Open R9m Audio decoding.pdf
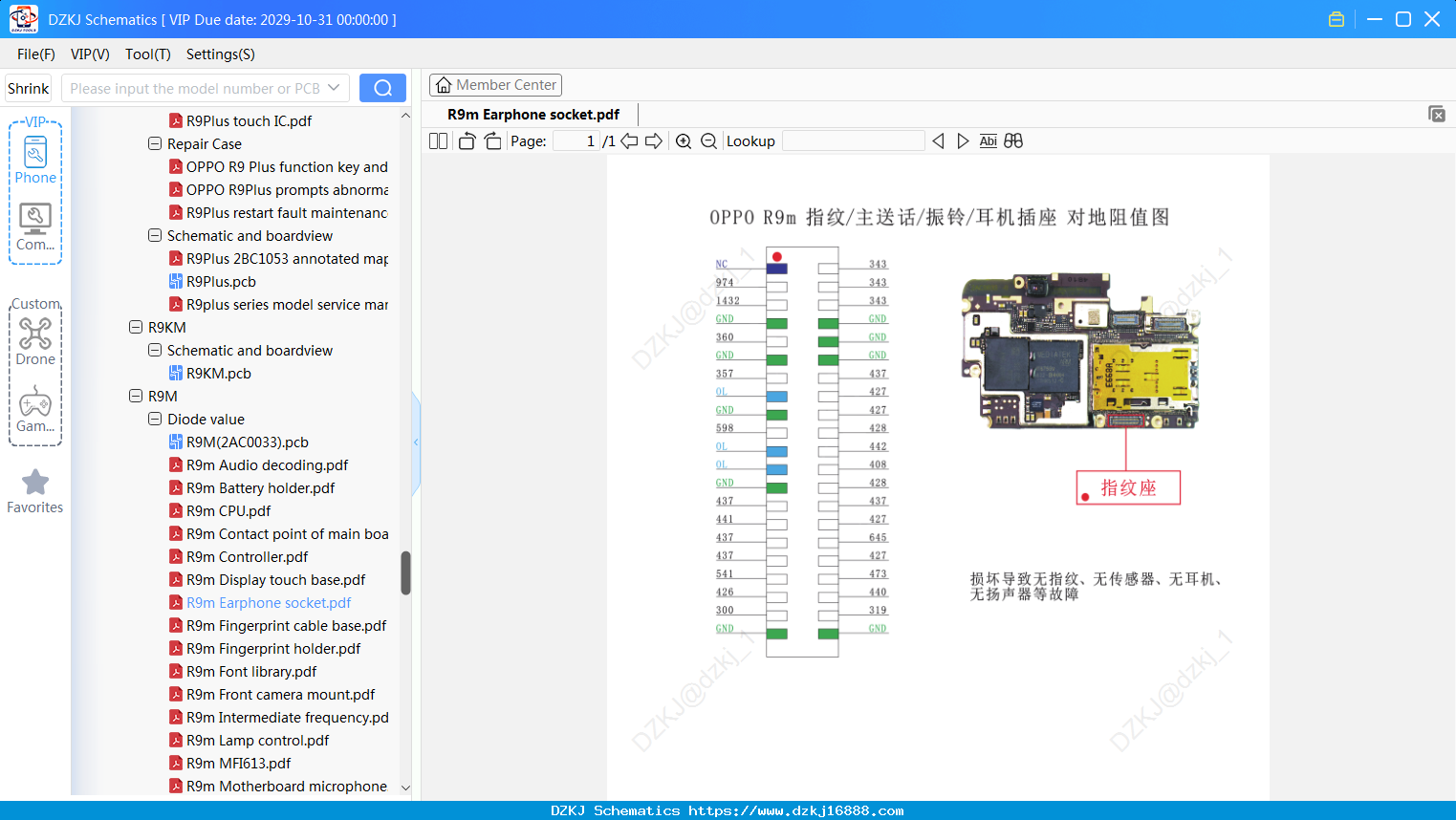Screen dimensions: 1456x820 click(267, 465)
